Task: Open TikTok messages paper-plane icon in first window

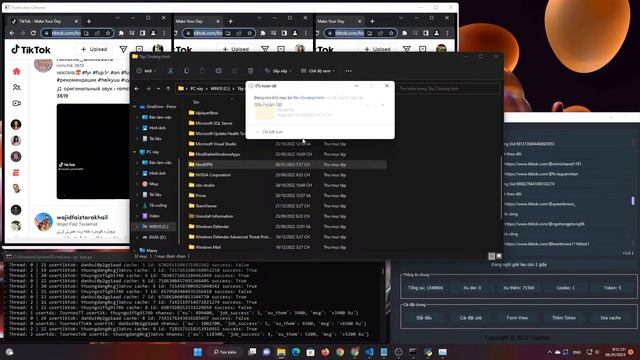Action: pos(123,49)
